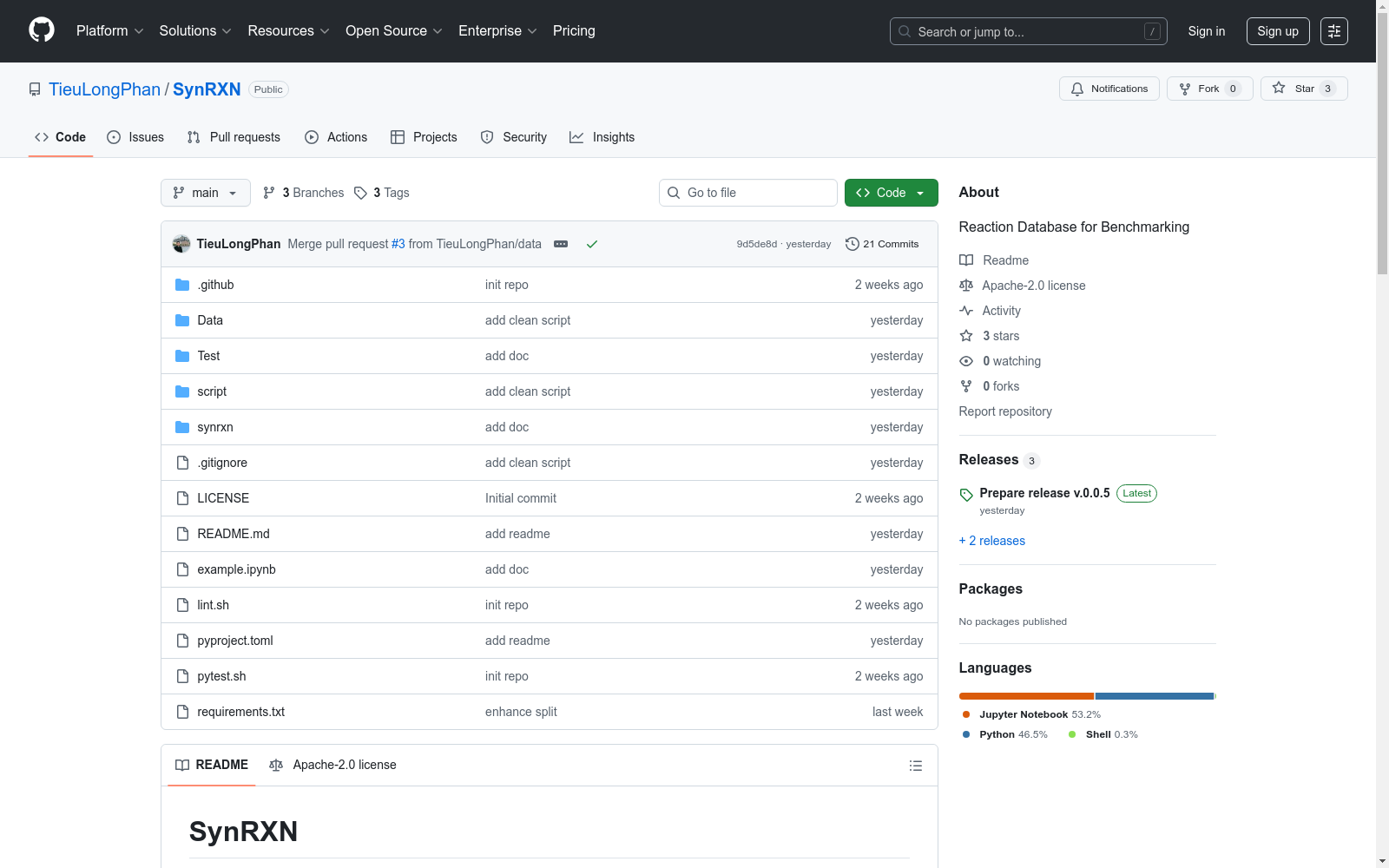Click the .github folder icon
The width and height of the screenshot is (1389, 868).
pyautogui.click(x=182, y=285)
